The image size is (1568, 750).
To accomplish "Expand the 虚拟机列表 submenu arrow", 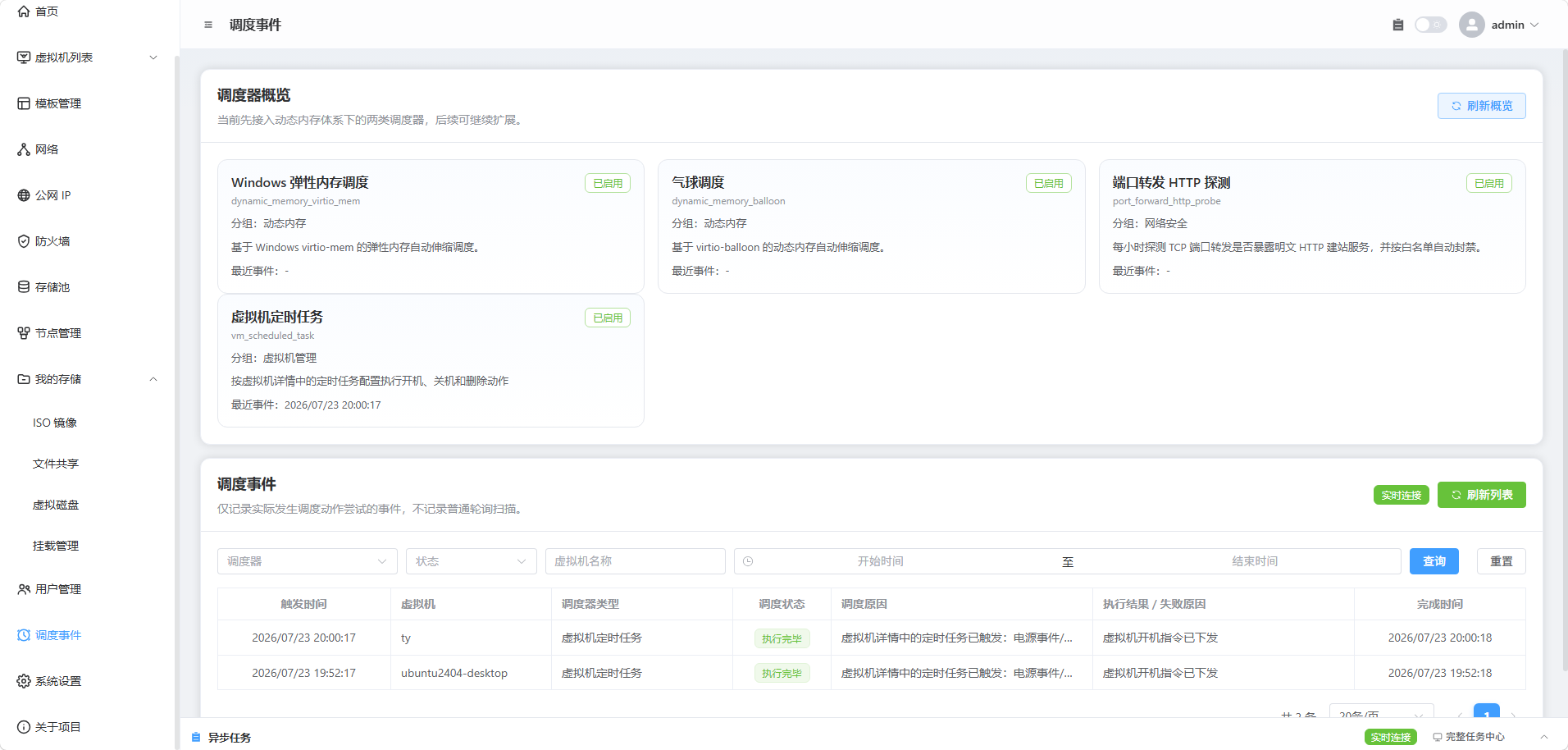I will coord(153,57).
